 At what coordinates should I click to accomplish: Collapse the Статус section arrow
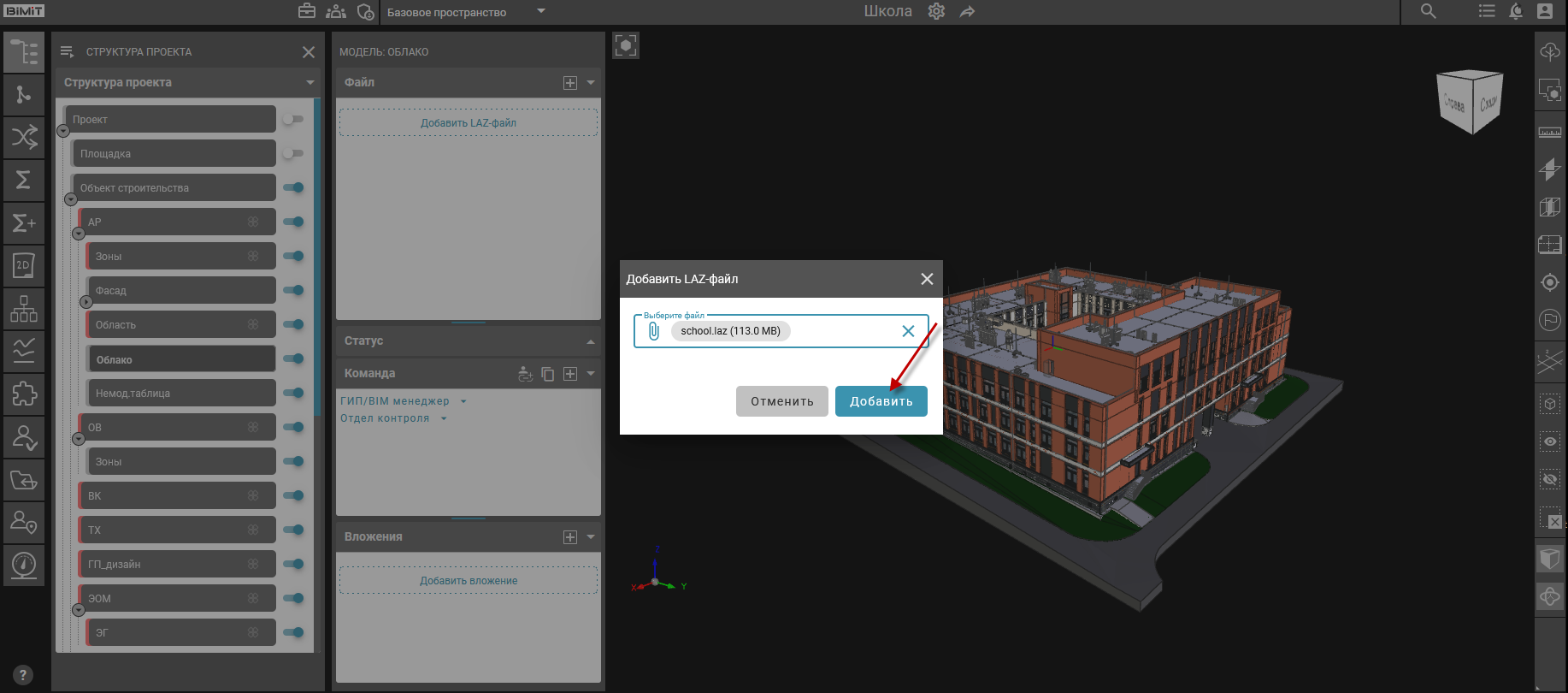click(x=590, y=341)
